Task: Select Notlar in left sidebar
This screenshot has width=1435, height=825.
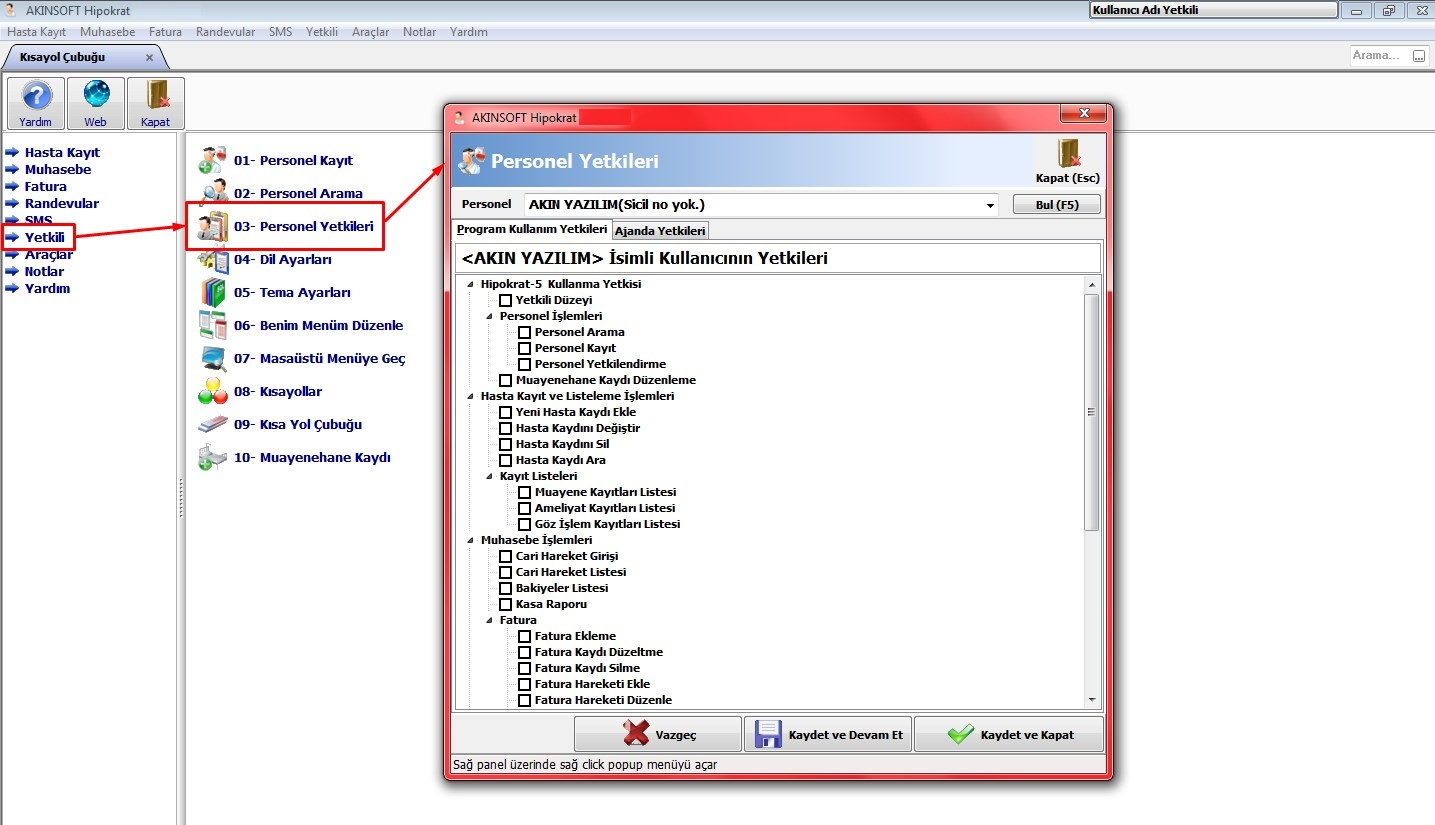Action: pyautogui.click(x=44, y=271)
